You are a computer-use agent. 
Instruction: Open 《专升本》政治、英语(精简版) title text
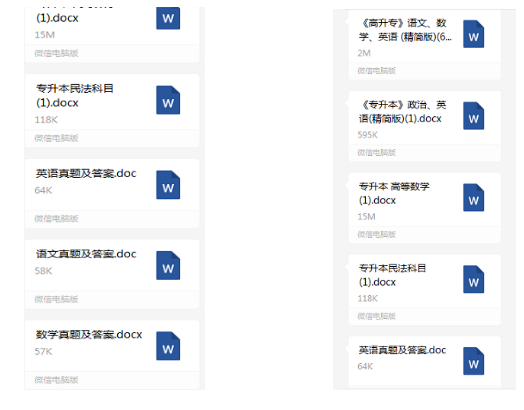(402, 112)
